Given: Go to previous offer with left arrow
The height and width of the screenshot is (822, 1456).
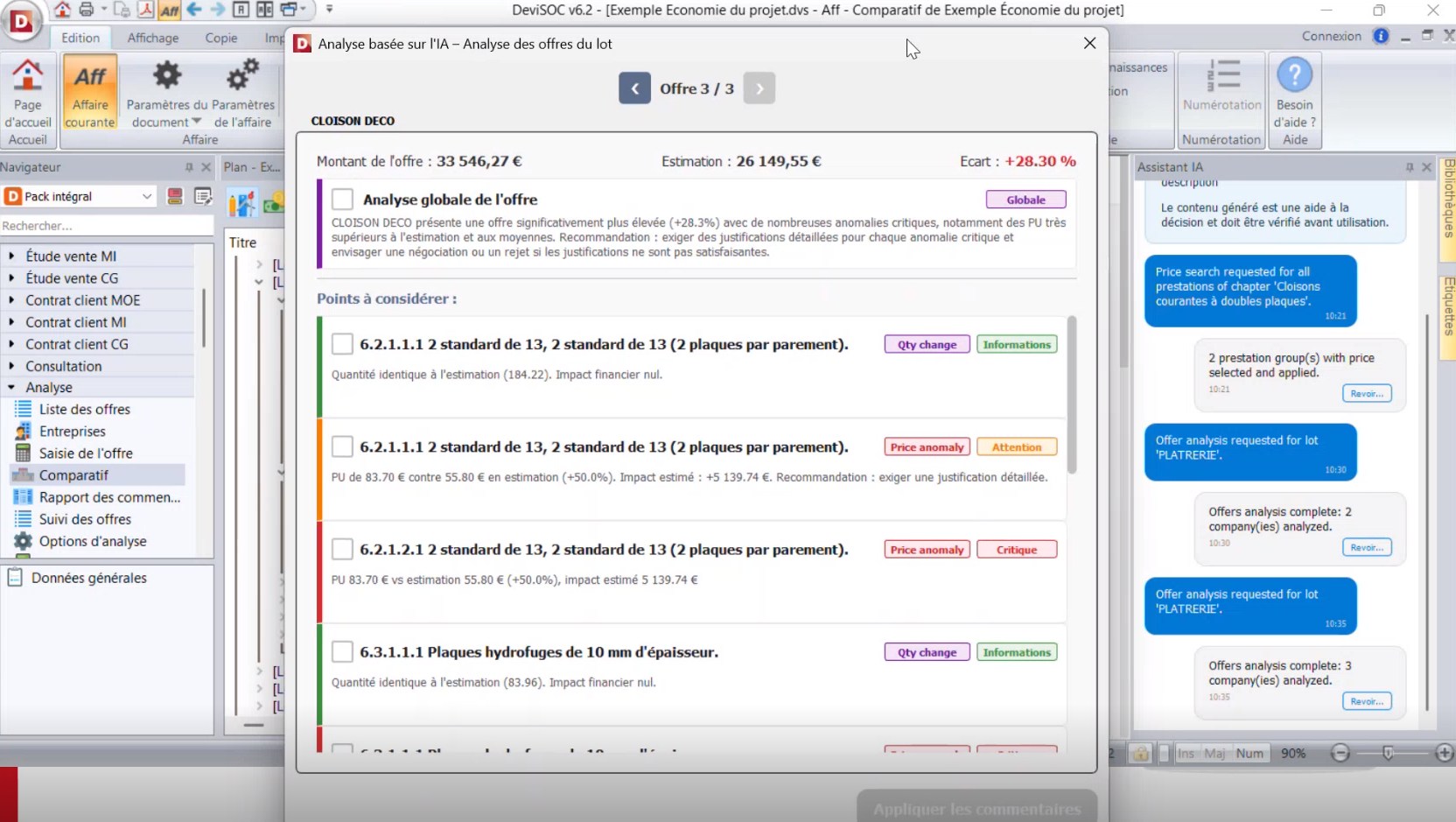Looking at the screenshot, I should (634, 88).
